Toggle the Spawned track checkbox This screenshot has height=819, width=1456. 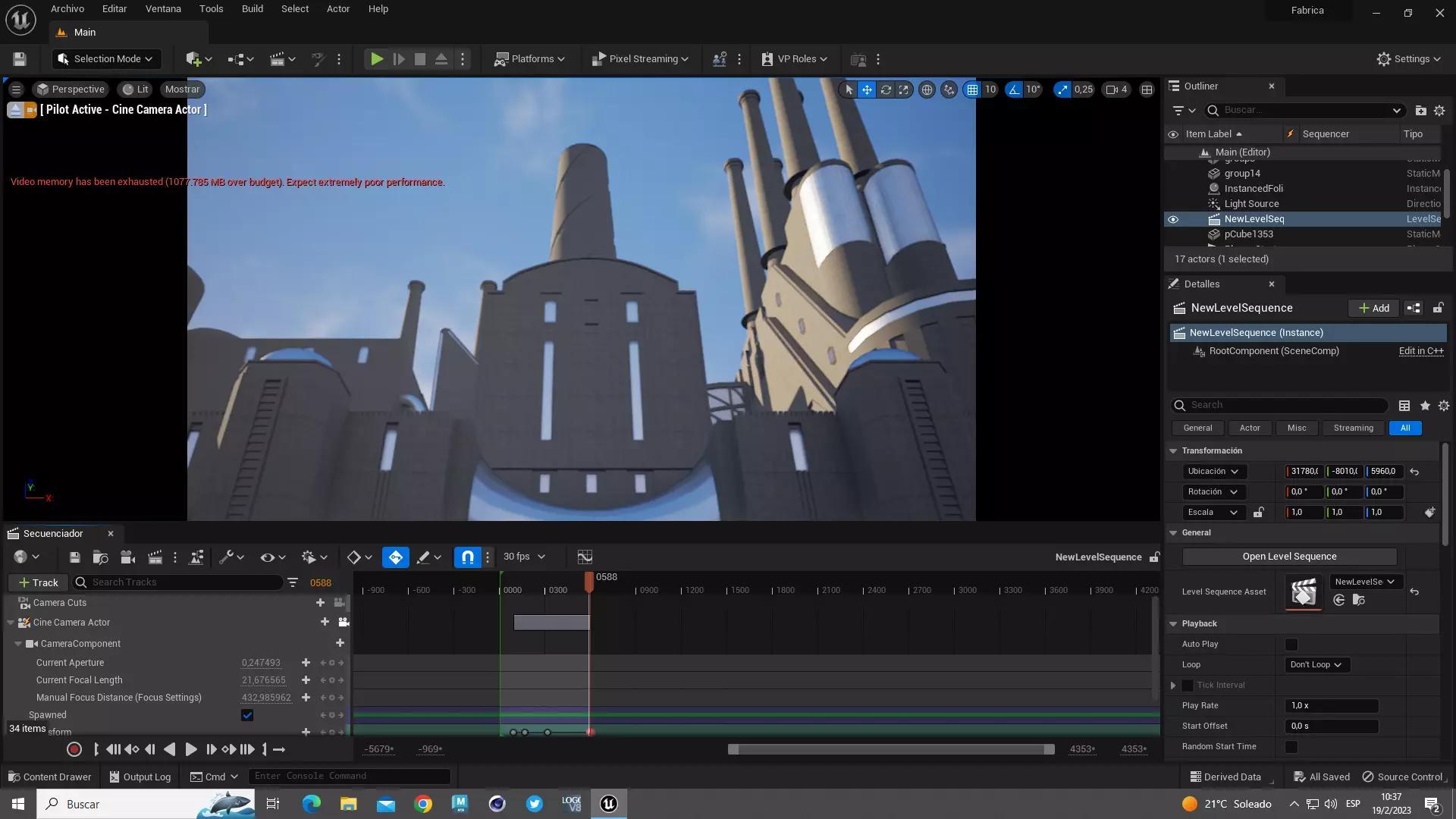247,715
